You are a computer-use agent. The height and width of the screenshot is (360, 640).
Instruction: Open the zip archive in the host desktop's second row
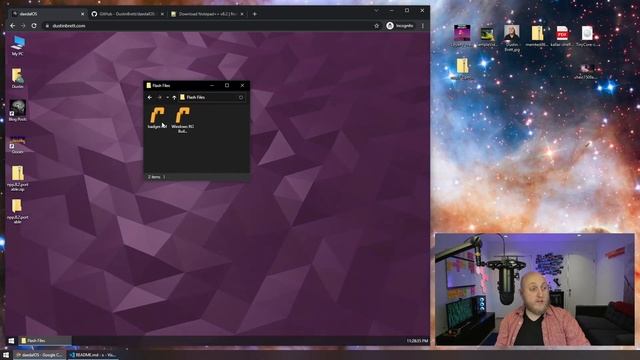pyautogui.click(x=462, y=69)
